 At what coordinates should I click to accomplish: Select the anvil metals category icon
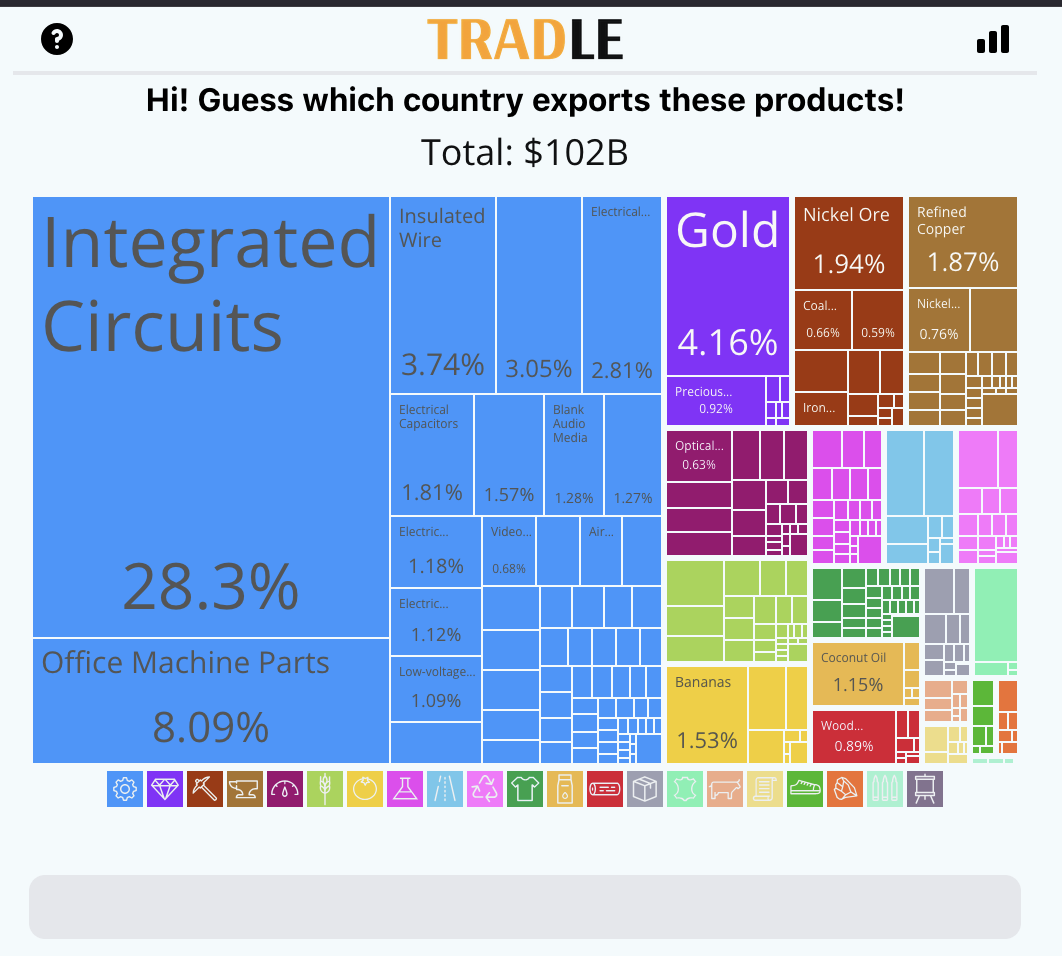tap(245, 789)
